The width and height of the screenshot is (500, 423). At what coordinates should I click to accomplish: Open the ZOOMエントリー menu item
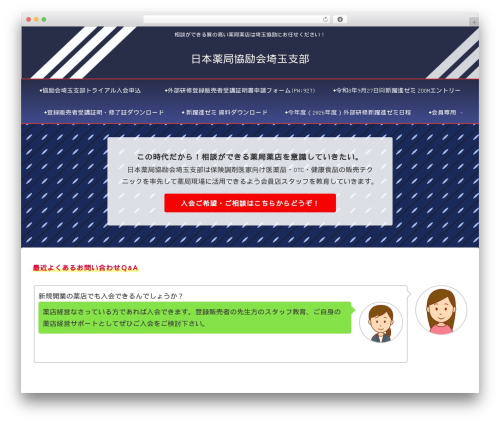coord(397,90)
